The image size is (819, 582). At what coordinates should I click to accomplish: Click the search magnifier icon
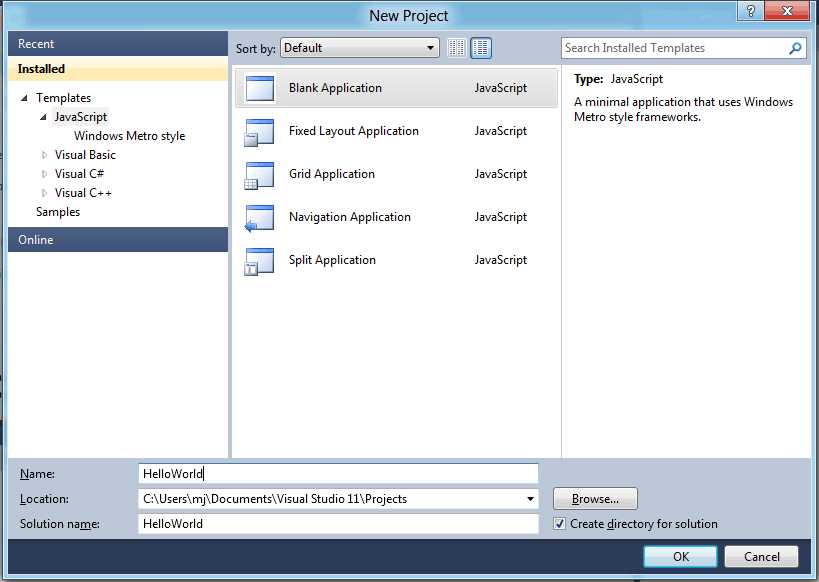click(795, 48)
